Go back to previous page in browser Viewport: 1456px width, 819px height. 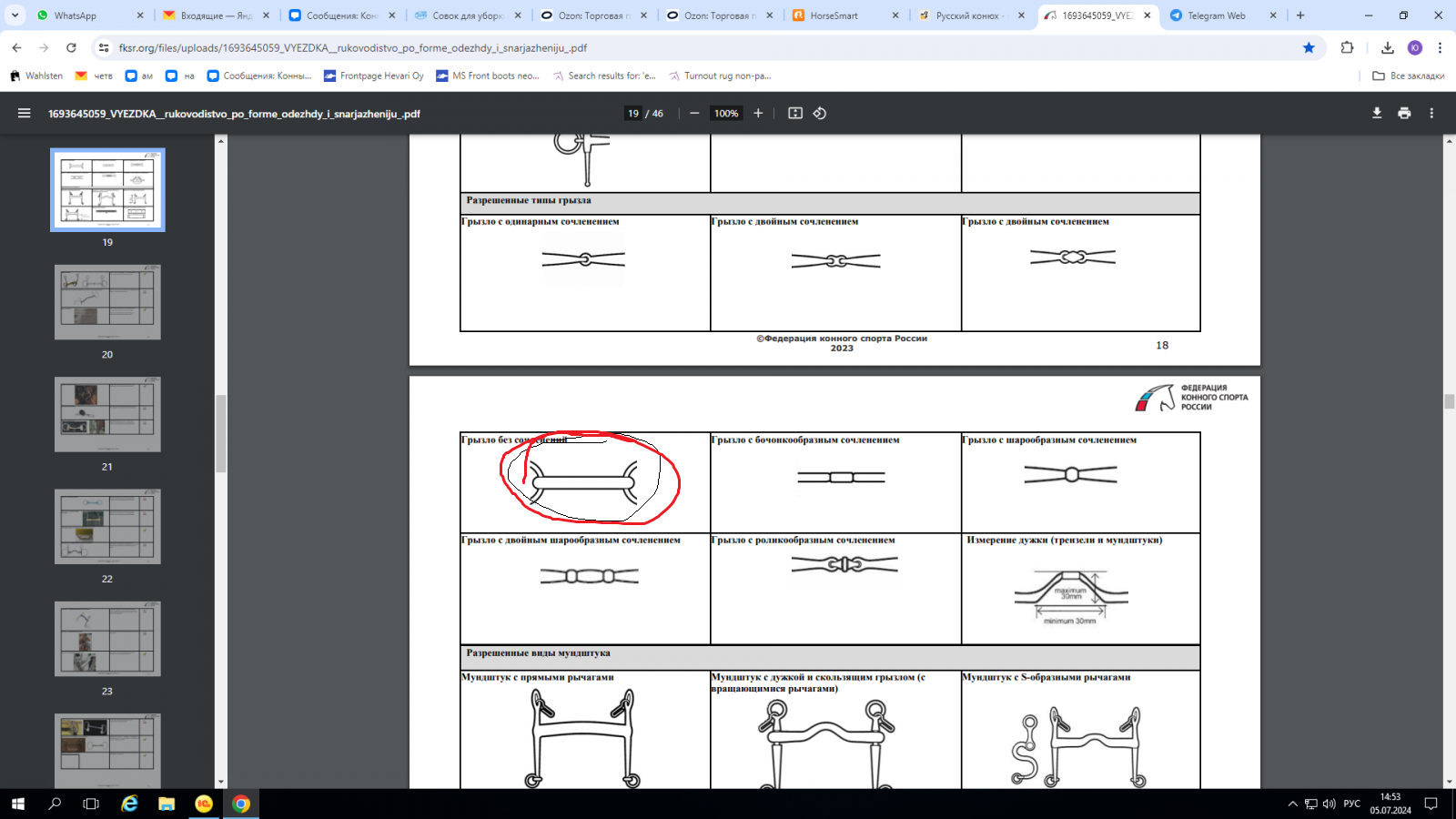coord(16,47)
